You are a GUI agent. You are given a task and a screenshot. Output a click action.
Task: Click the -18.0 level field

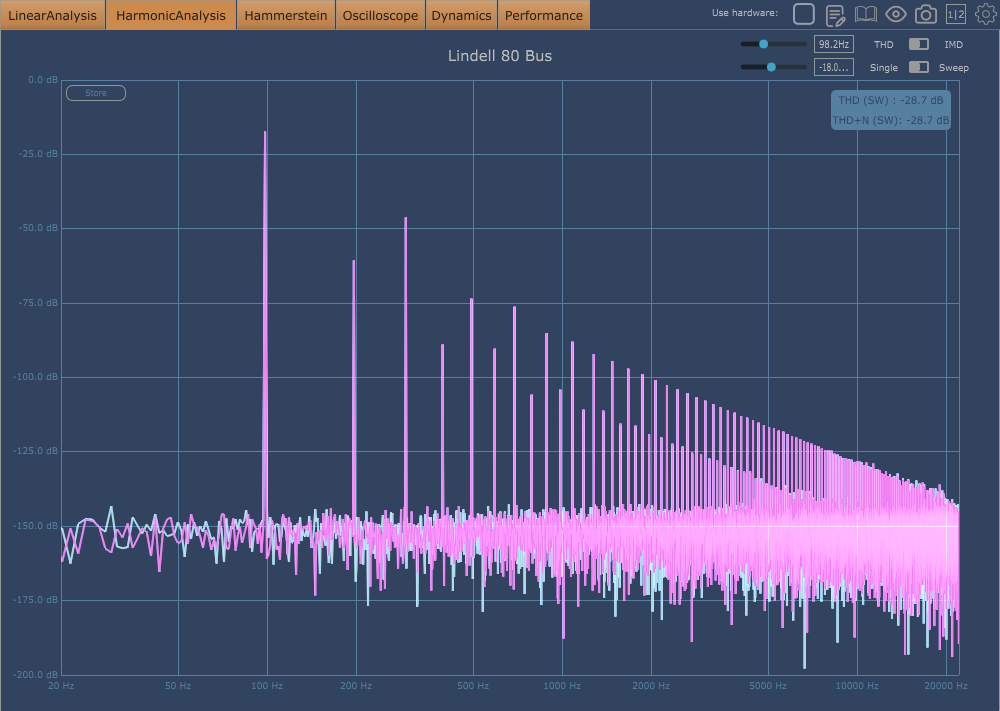834,67
